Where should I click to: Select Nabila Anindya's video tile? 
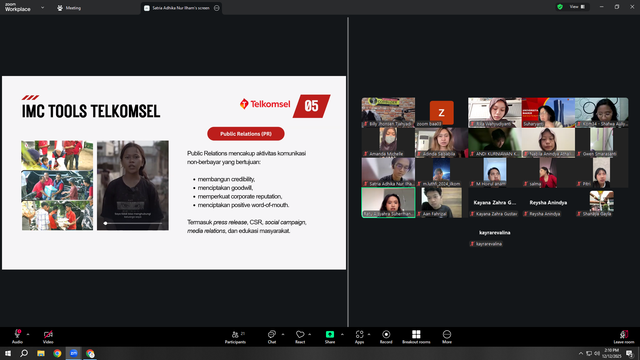[x=548, y=142]
